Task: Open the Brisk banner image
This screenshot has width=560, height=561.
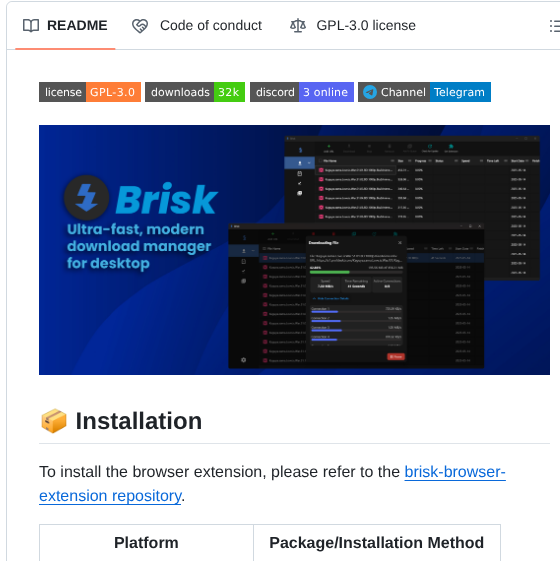Action: point(294,250)
